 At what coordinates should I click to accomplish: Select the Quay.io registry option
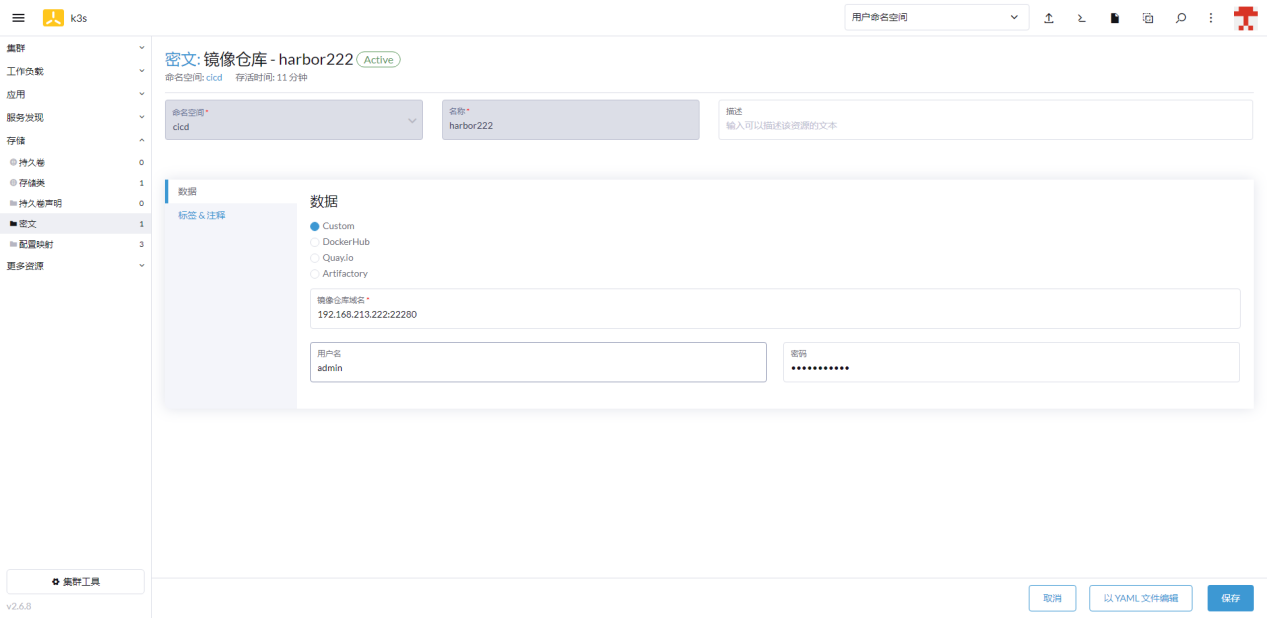point(315,258)
